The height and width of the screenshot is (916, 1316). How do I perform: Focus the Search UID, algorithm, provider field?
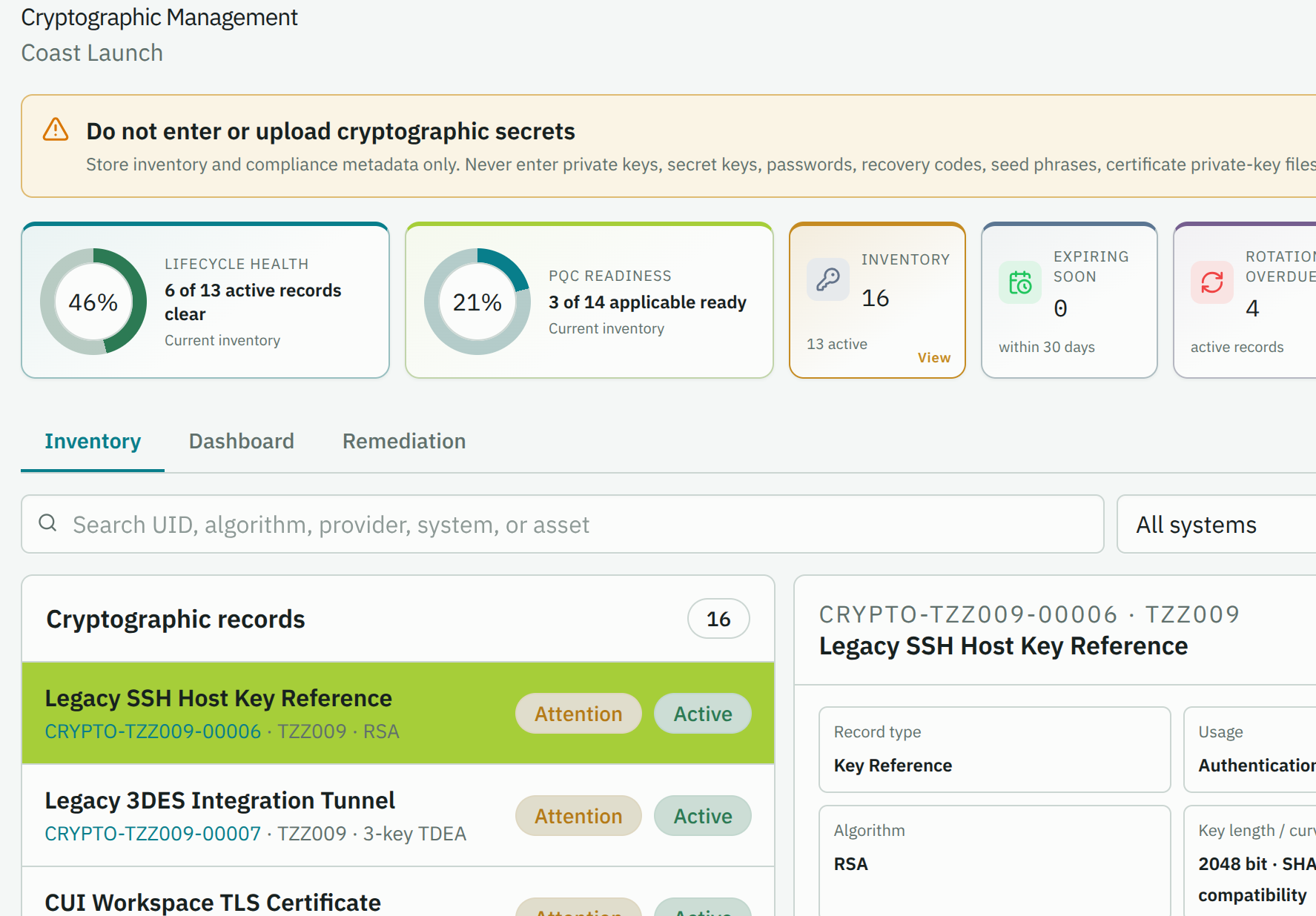[563, 524]
